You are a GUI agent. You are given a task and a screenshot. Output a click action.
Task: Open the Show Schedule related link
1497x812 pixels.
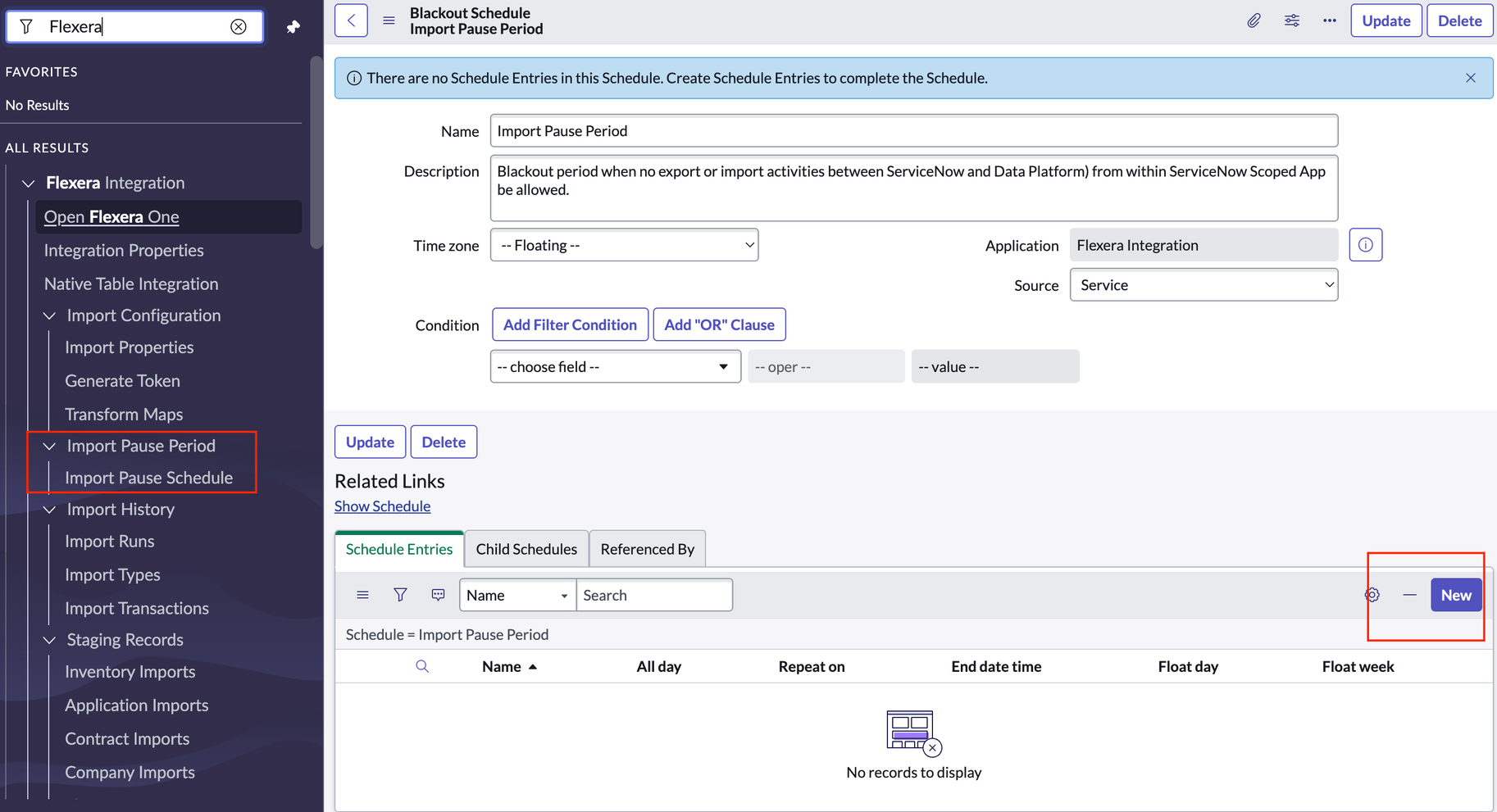click(x=382, y=506)
